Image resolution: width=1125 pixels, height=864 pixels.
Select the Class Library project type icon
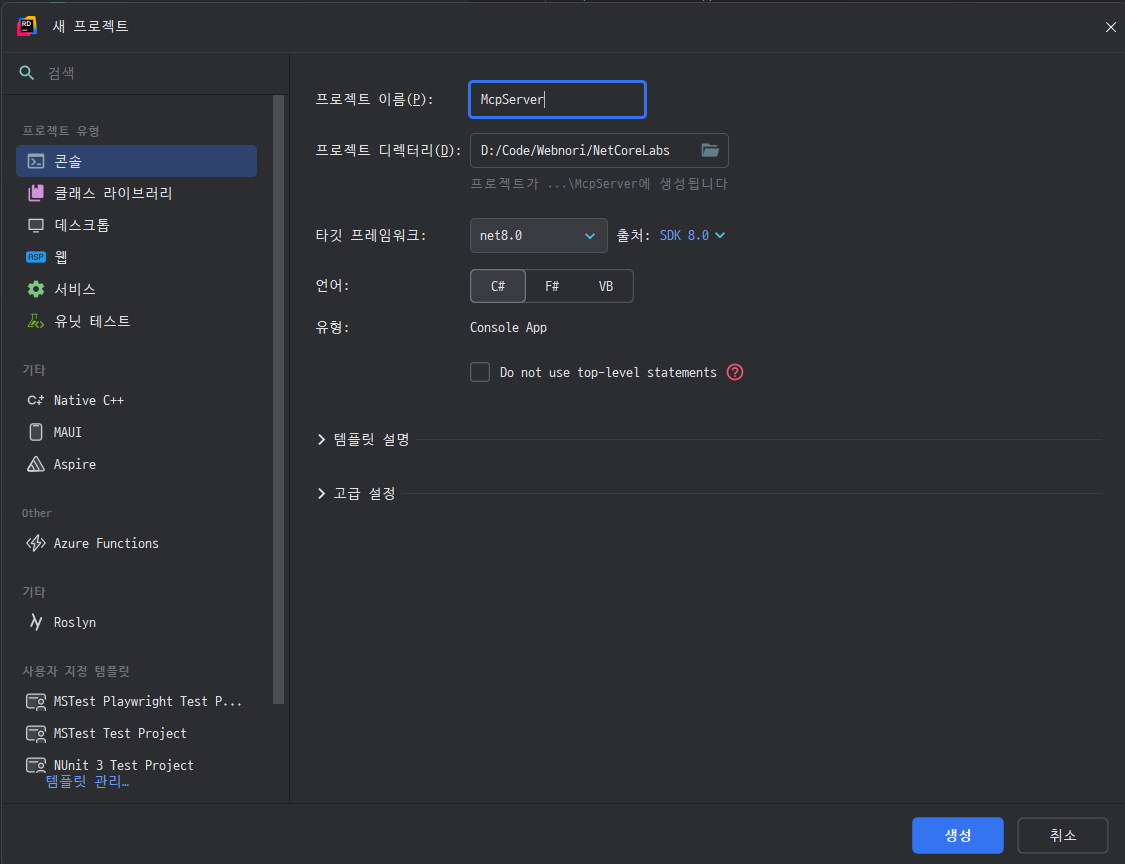point(36,193)
